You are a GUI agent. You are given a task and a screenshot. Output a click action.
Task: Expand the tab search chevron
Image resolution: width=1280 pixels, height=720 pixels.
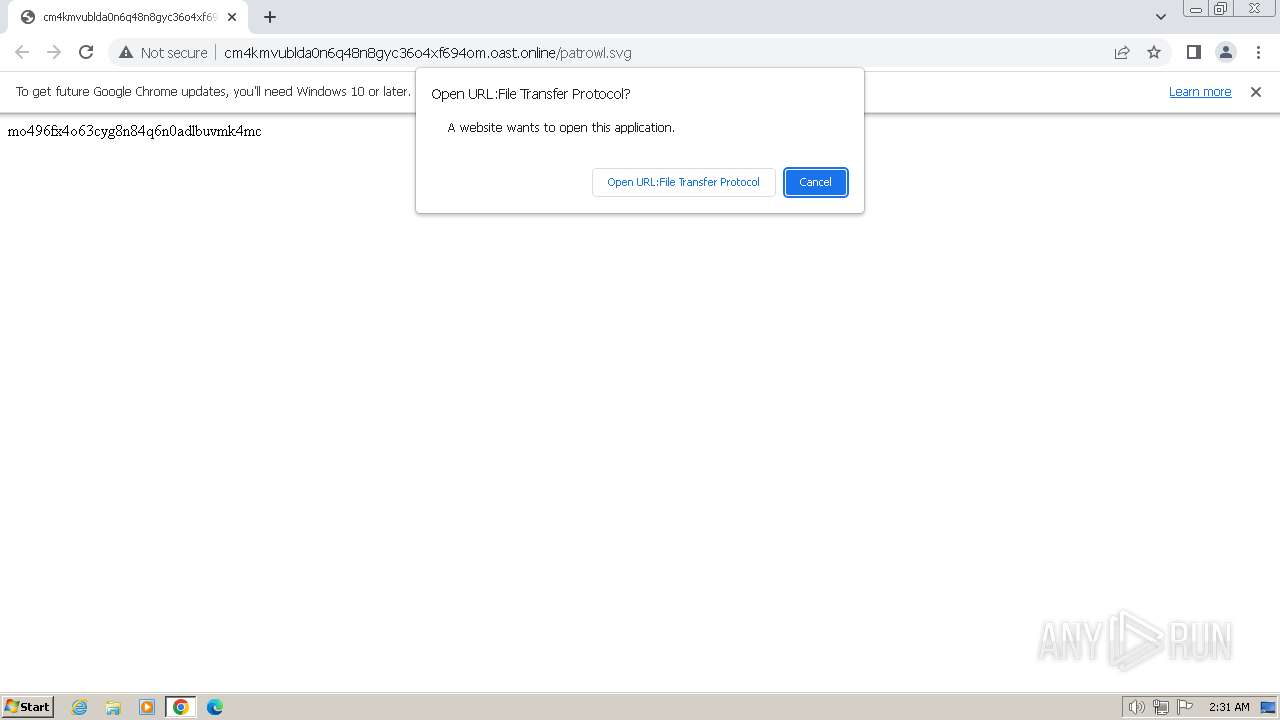click(x=1160, y=17)
